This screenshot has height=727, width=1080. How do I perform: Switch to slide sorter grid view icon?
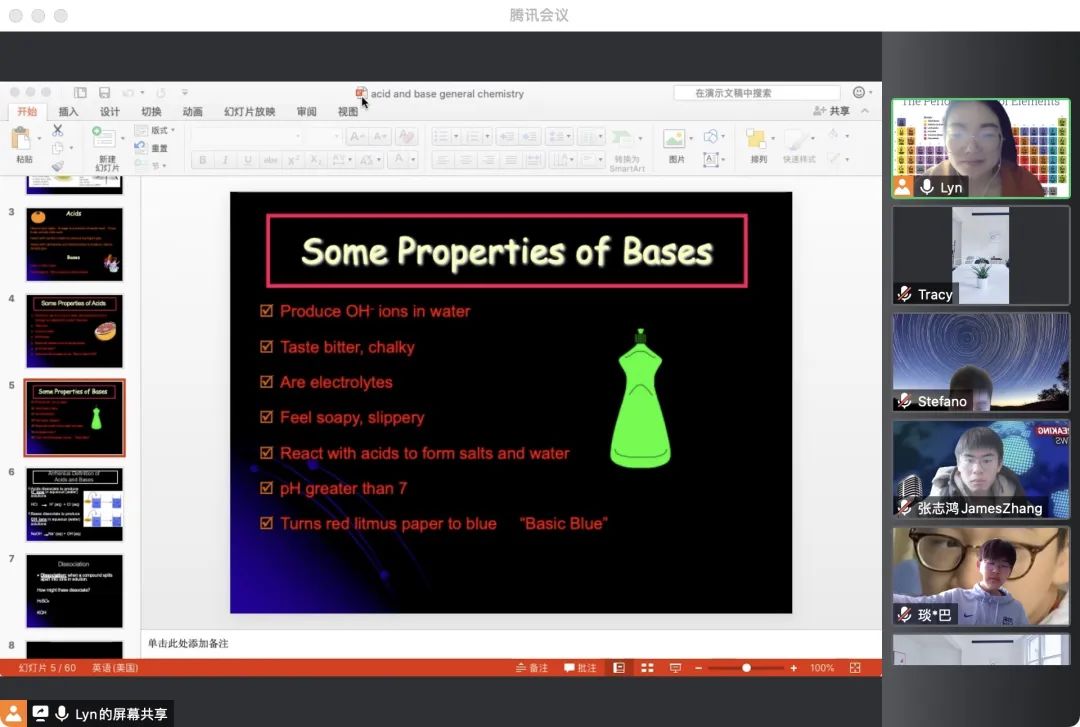[647, 668]
